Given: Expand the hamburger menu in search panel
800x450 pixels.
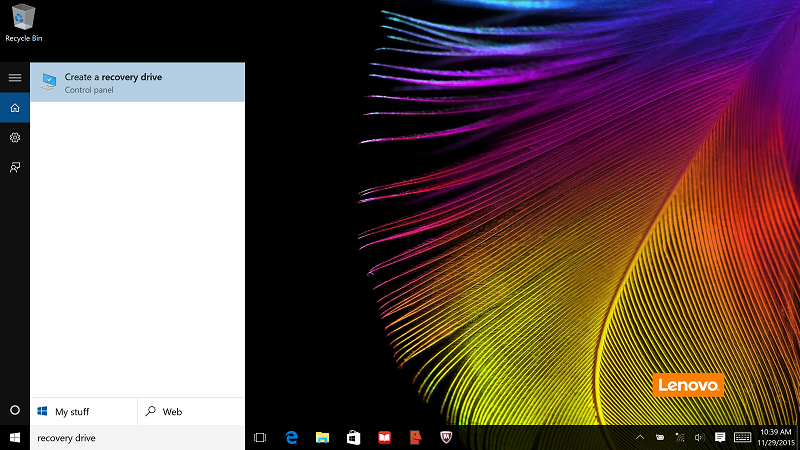Looking at the screenshot, I should [x=15, y=78].
